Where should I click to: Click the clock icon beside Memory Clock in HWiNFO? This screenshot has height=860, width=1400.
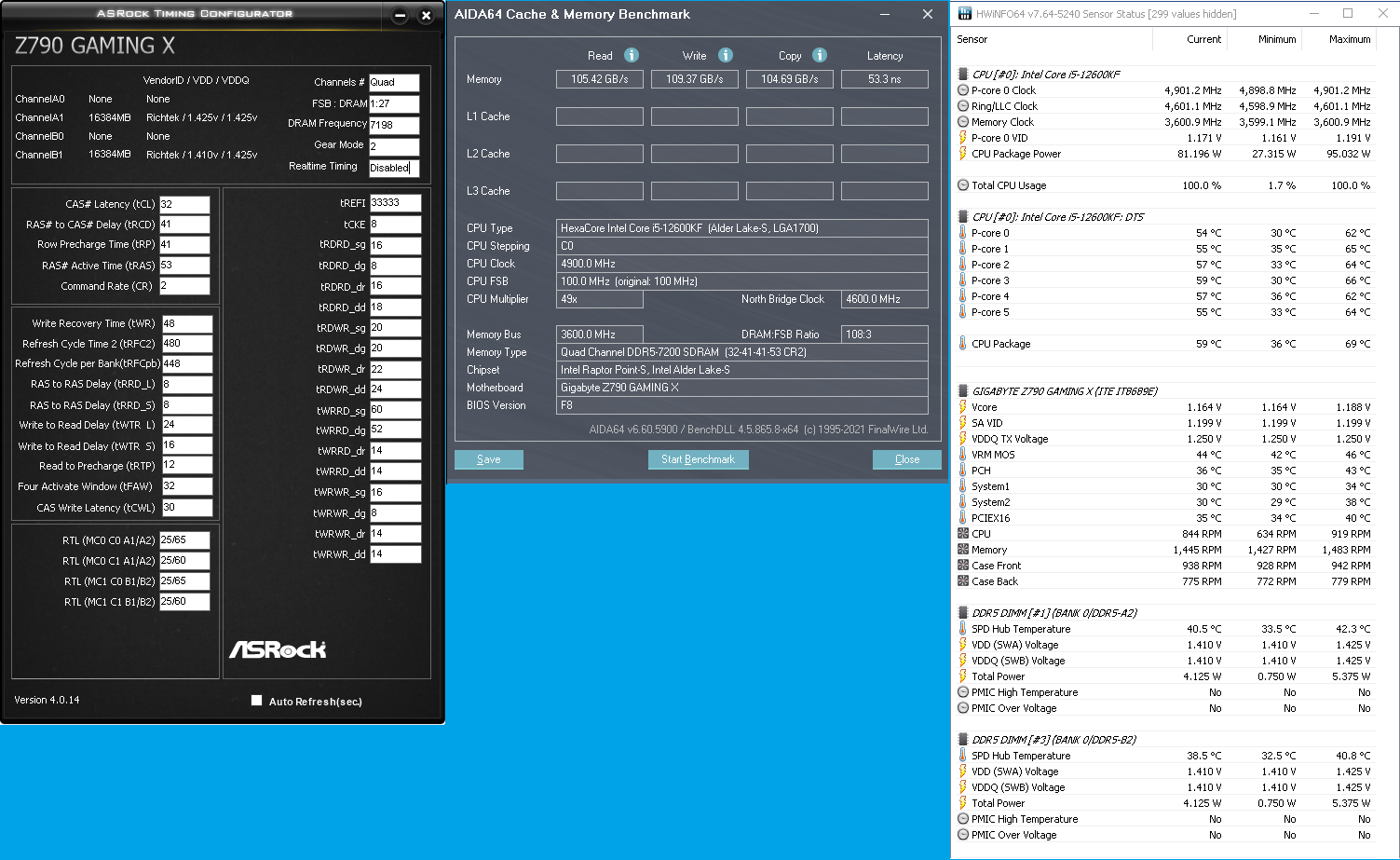[963, 122]
